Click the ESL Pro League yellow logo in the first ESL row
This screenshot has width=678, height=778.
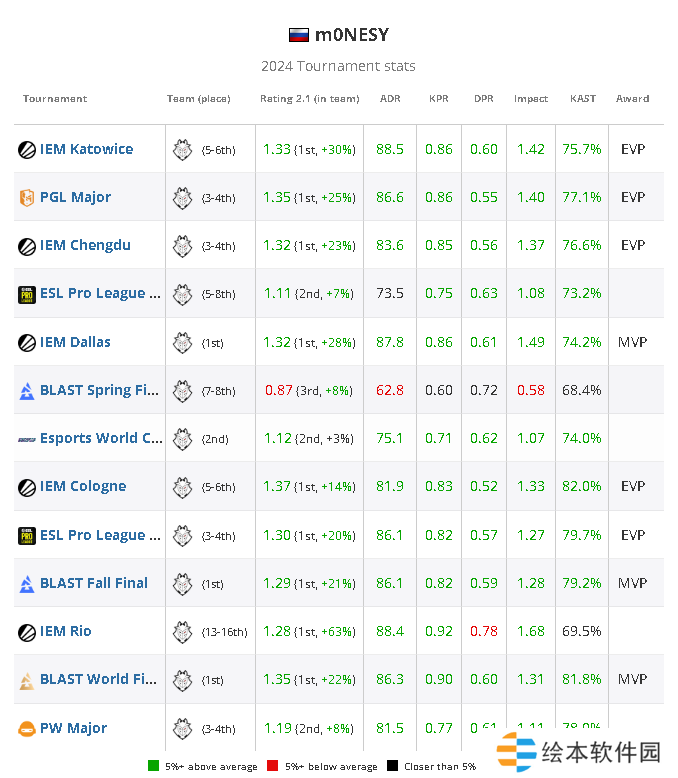(27, 295)
